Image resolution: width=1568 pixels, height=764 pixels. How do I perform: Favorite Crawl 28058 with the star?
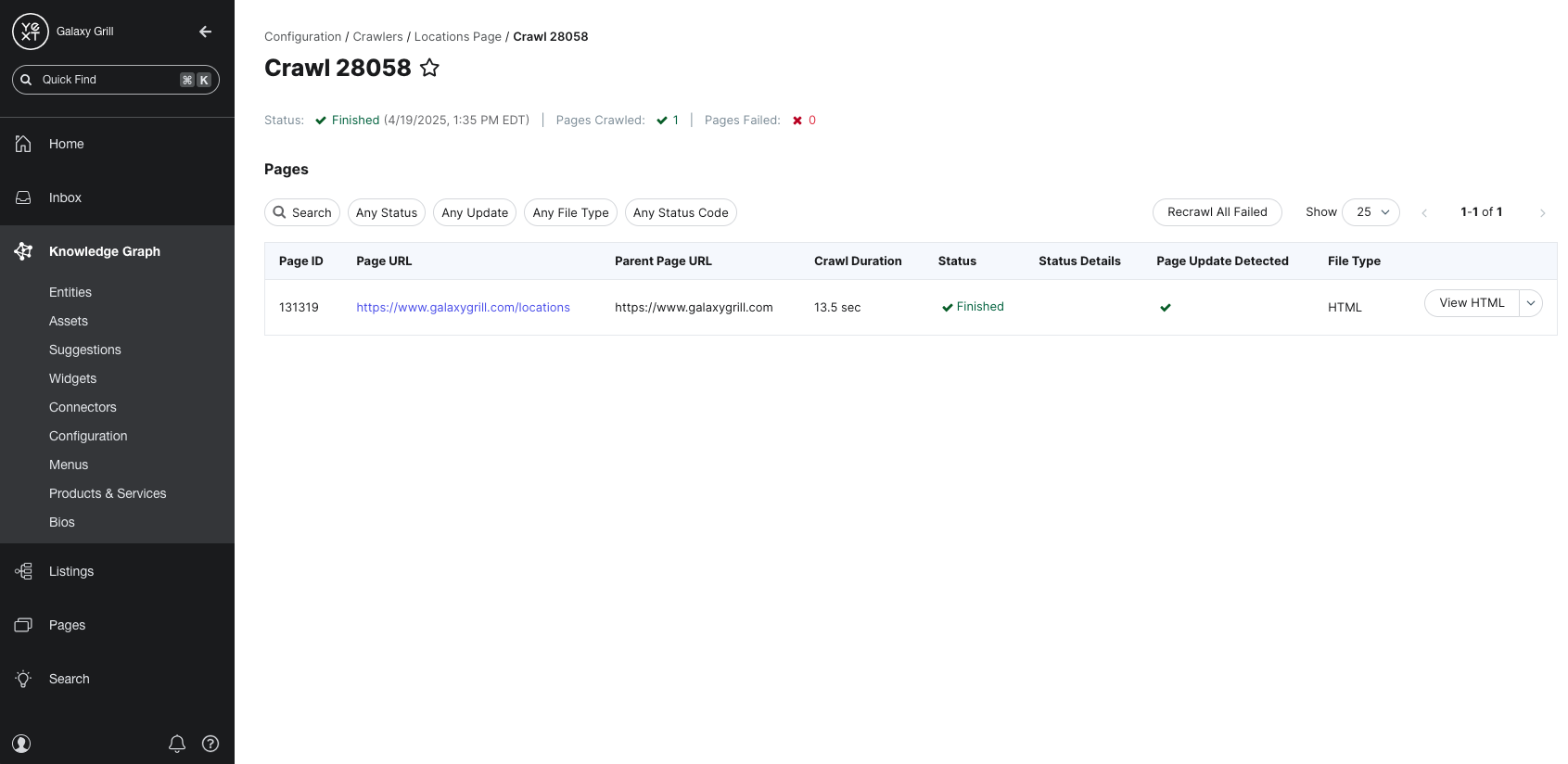[429, 68]
